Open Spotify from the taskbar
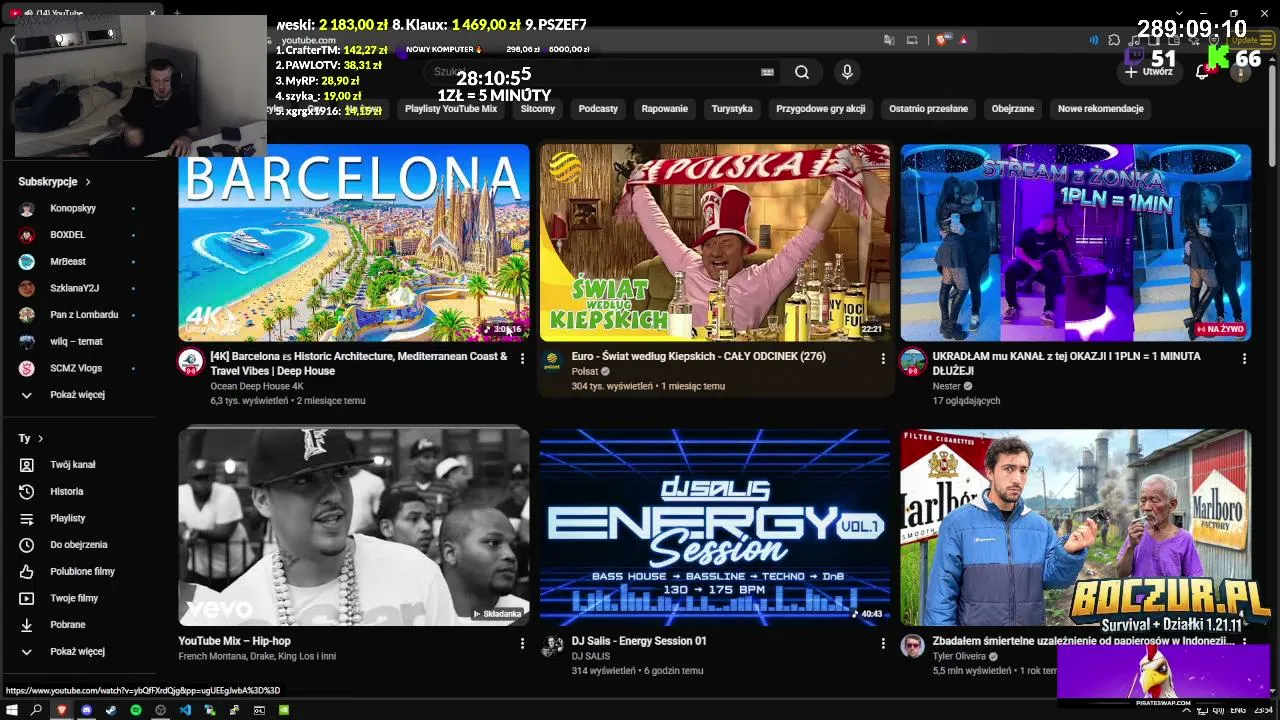Screen dimensions: 1280x720 (136, 710)
